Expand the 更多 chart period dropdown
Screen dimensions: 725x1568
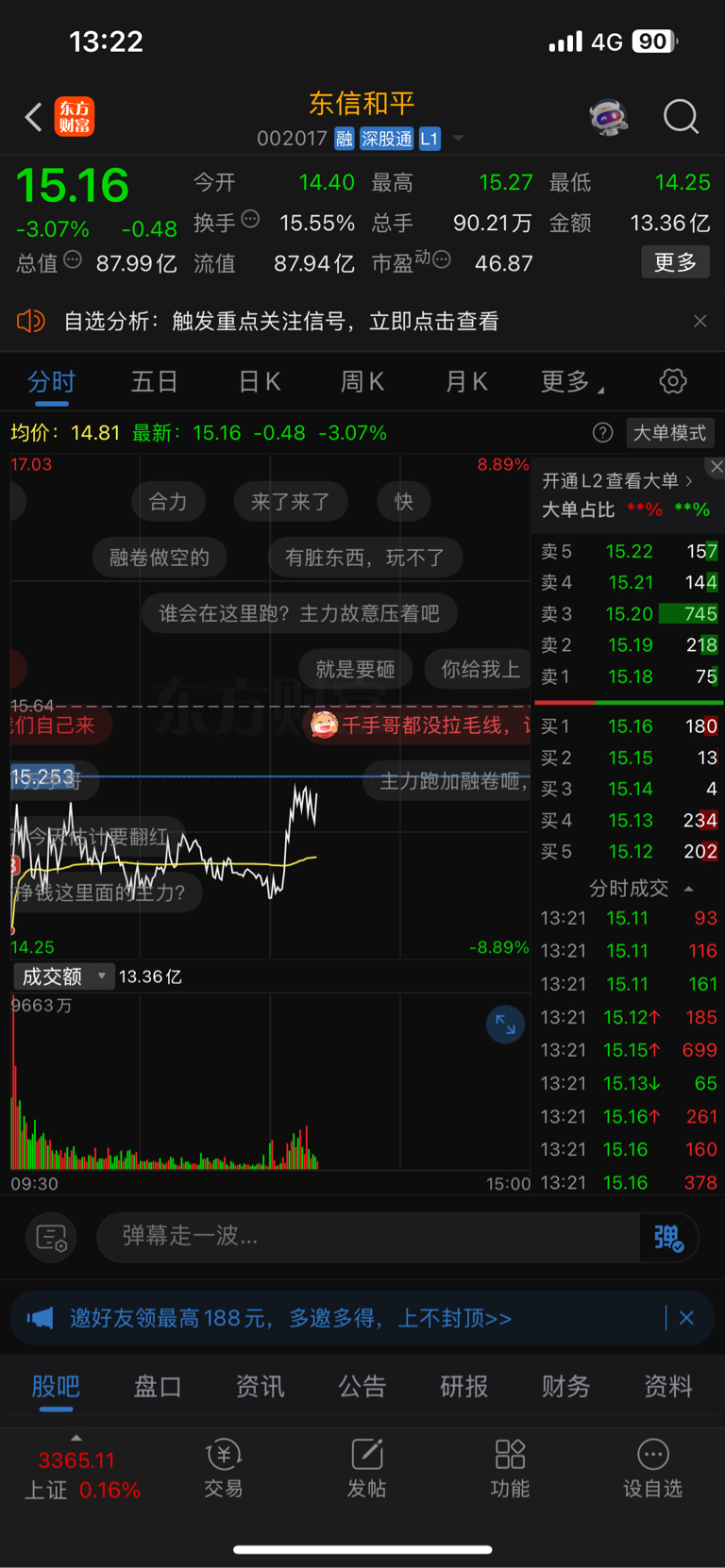click(572, 382)
